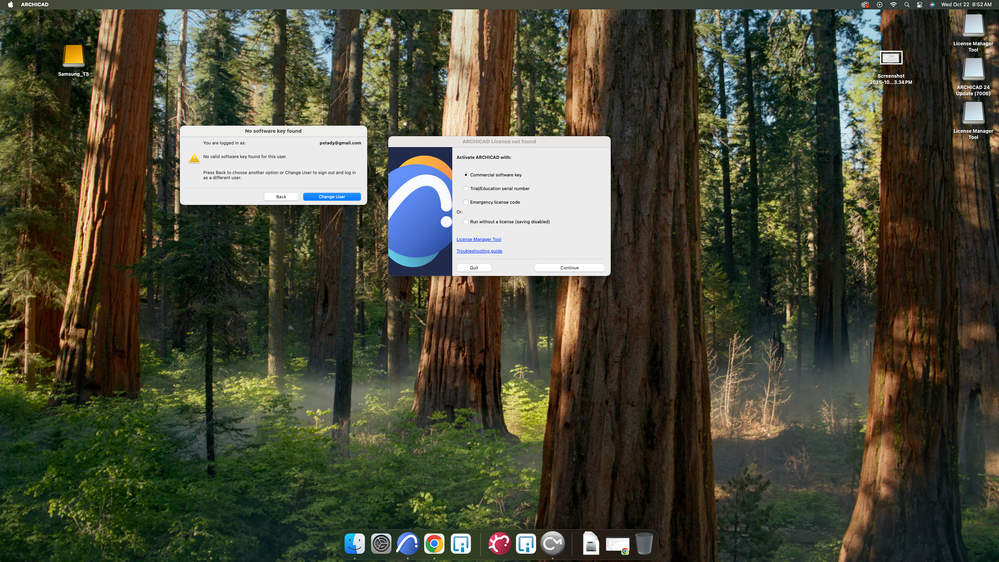Click the ARCHICAD icon in the dock
Viewport: 999px width, 562px height.
[408, 544]
